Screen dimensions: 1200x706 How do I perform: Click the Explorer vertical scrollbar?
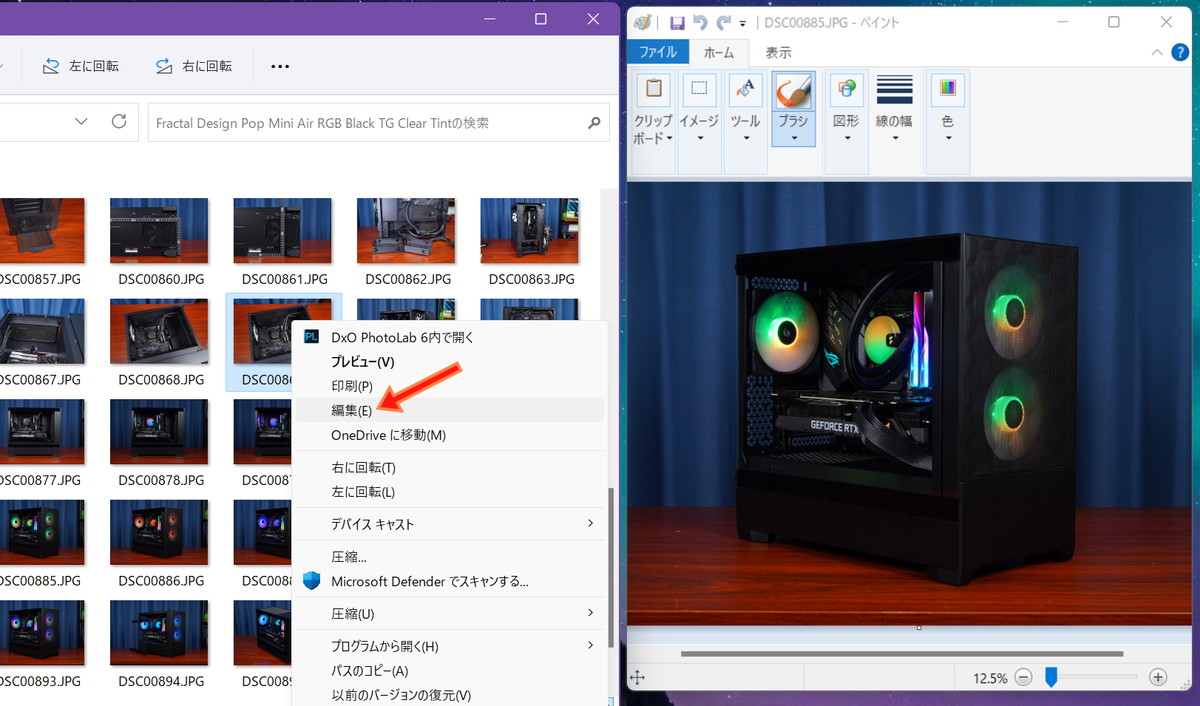click(611, 568)
